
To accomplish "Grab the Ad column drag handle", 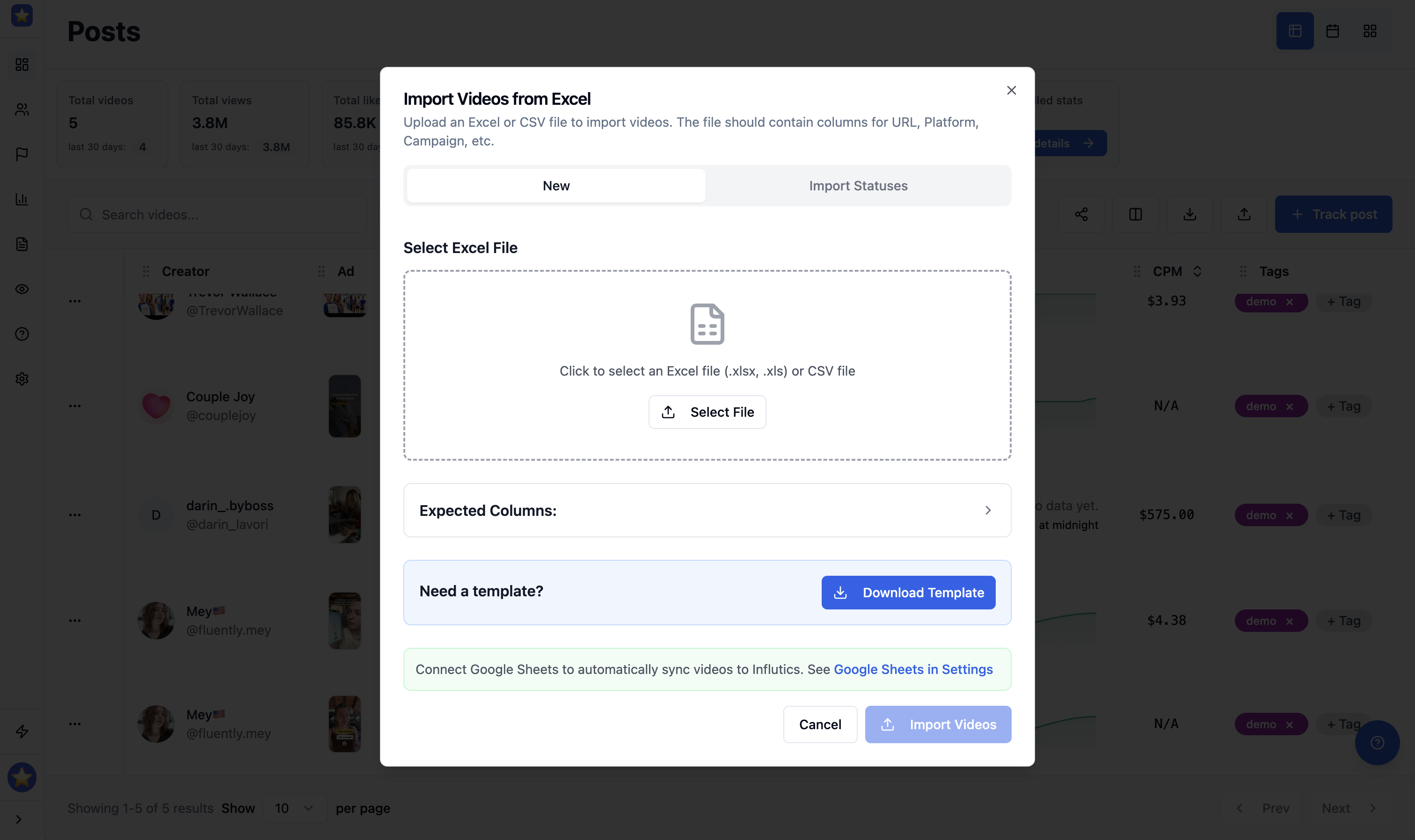I will tap(321, 271).
